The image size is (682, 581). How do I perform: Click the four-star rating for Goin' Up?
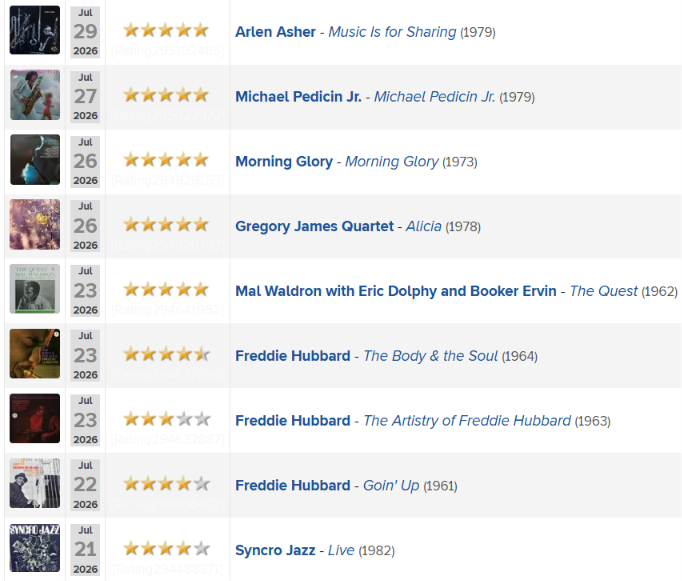[x=166, y=484]
